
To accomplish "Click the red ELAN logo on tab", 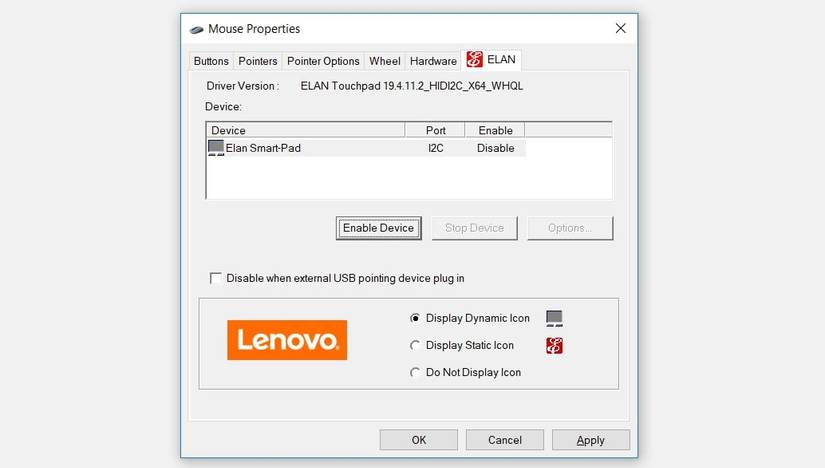I will point(474,59).
